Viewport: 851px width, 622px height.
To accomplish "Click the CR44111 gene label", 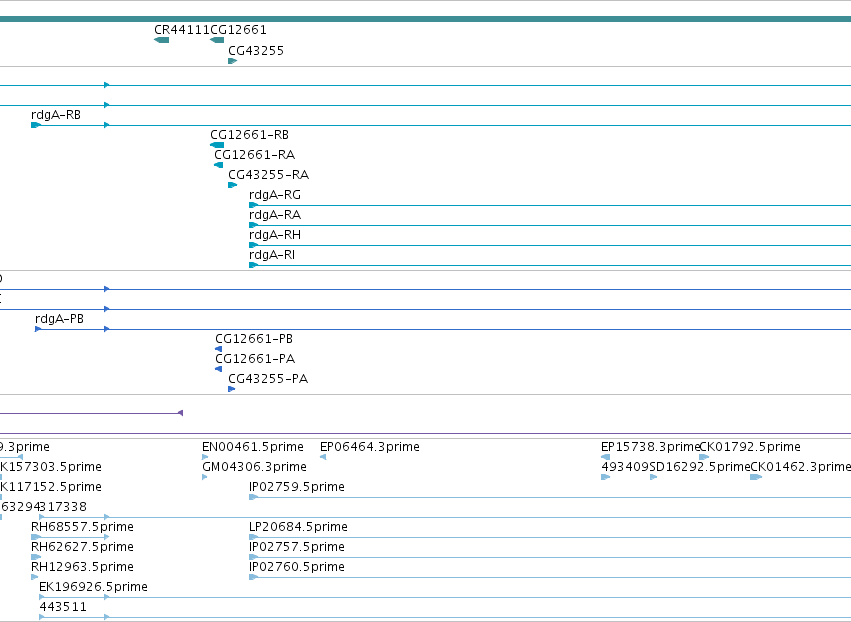I will click(182, 30).
